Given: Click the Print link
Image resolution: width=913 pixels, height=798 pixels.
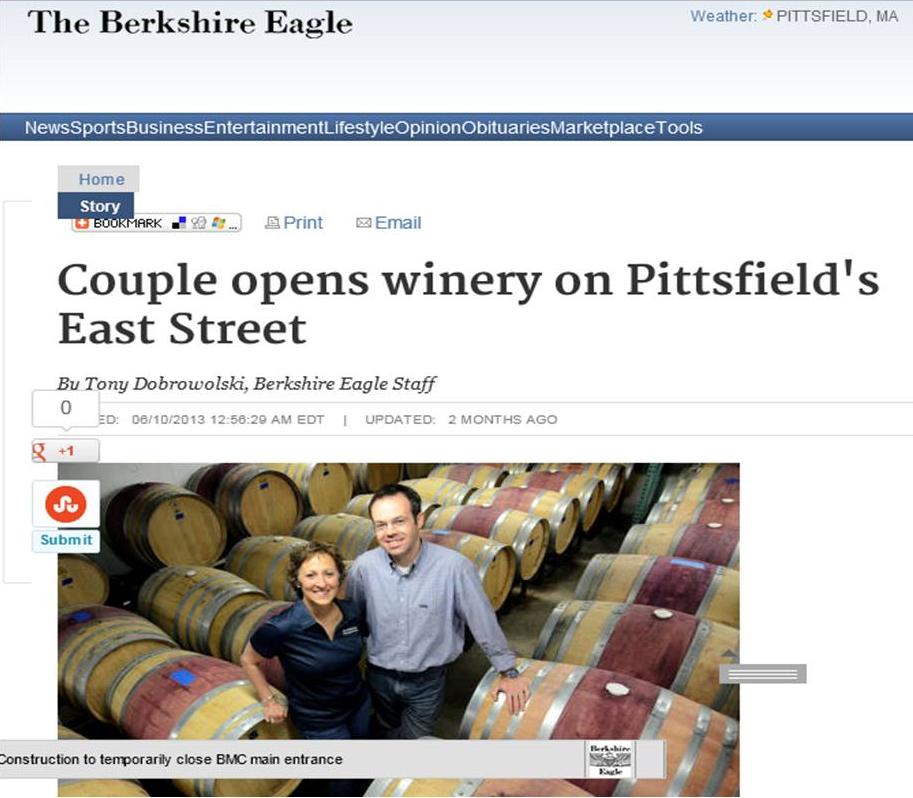Looking at the screenshot, I should pos(303,223).
